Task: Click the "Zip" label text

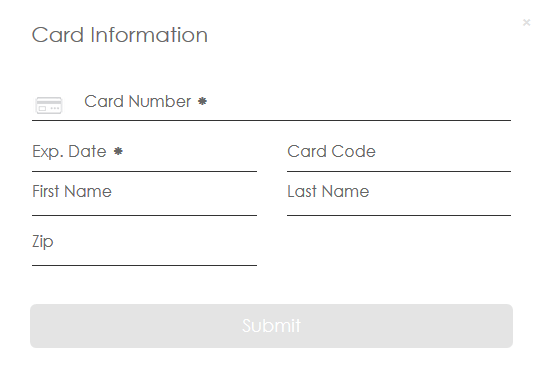Action: tap(43, 242)
